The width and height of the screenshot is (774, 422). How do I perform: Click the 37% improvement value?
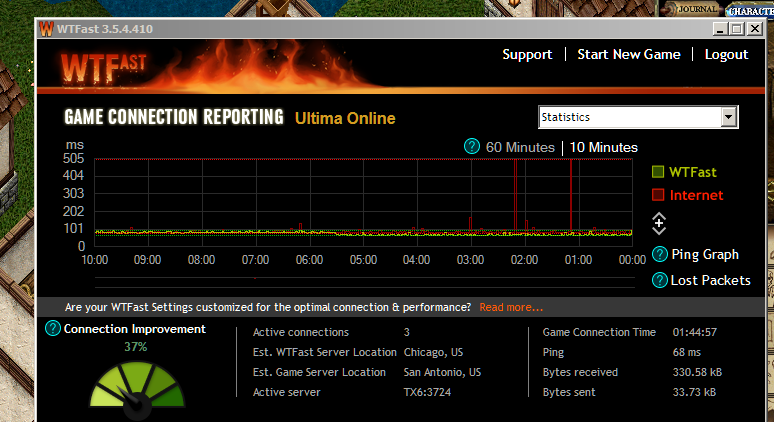pos(136,347)
